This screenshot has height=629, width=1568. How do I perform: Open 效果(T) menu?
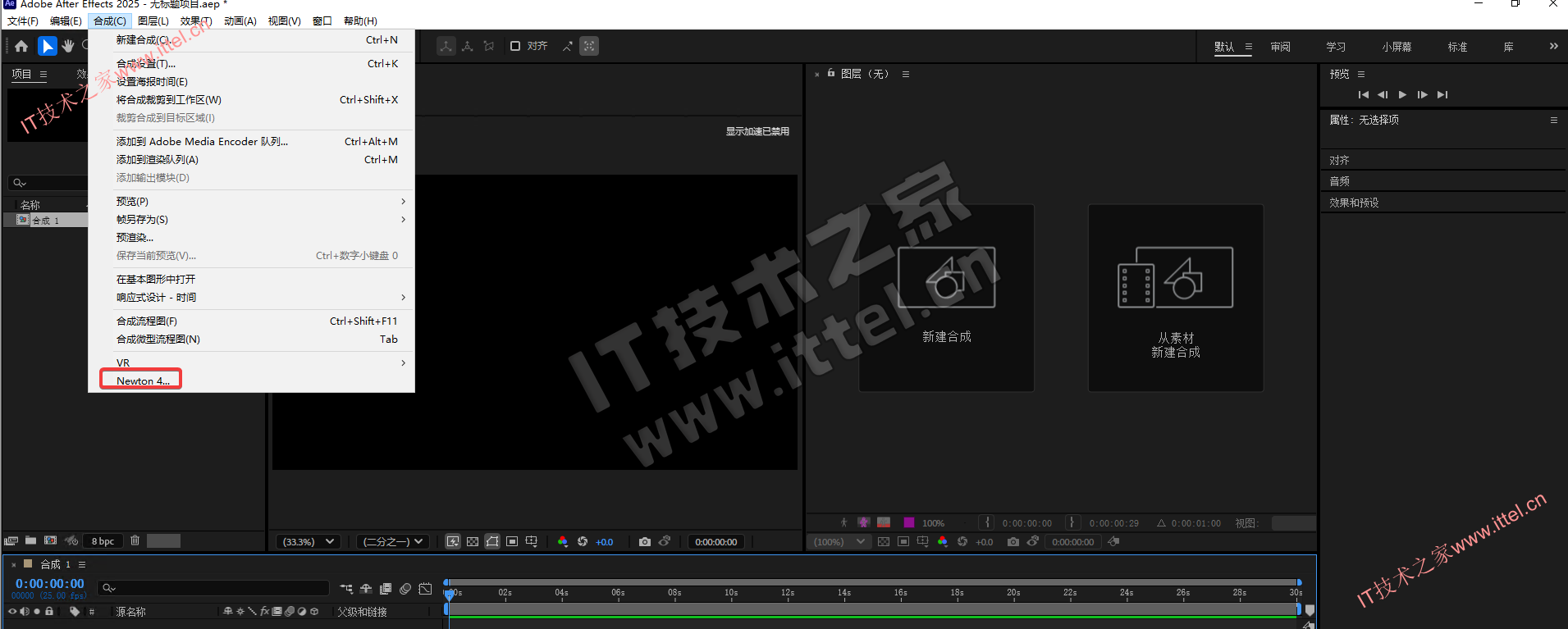pyautogui.click(x=196, y=21)
